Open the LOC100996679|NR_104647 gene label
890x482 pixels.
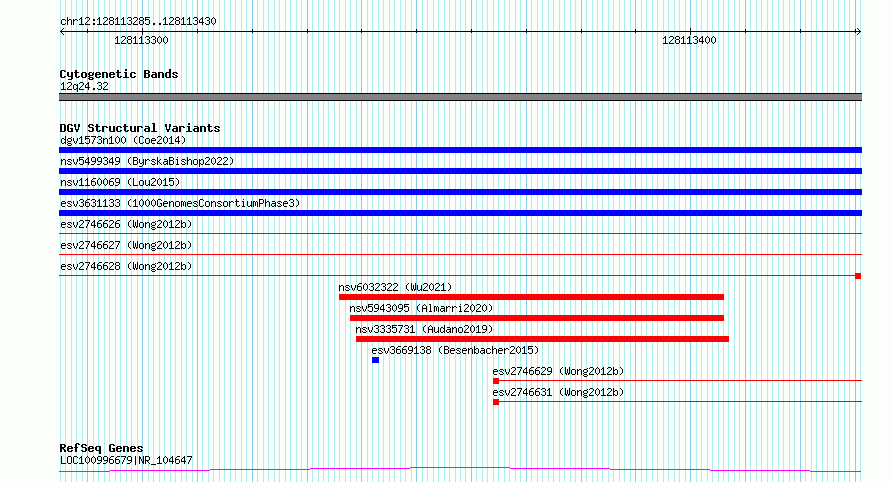126,460
